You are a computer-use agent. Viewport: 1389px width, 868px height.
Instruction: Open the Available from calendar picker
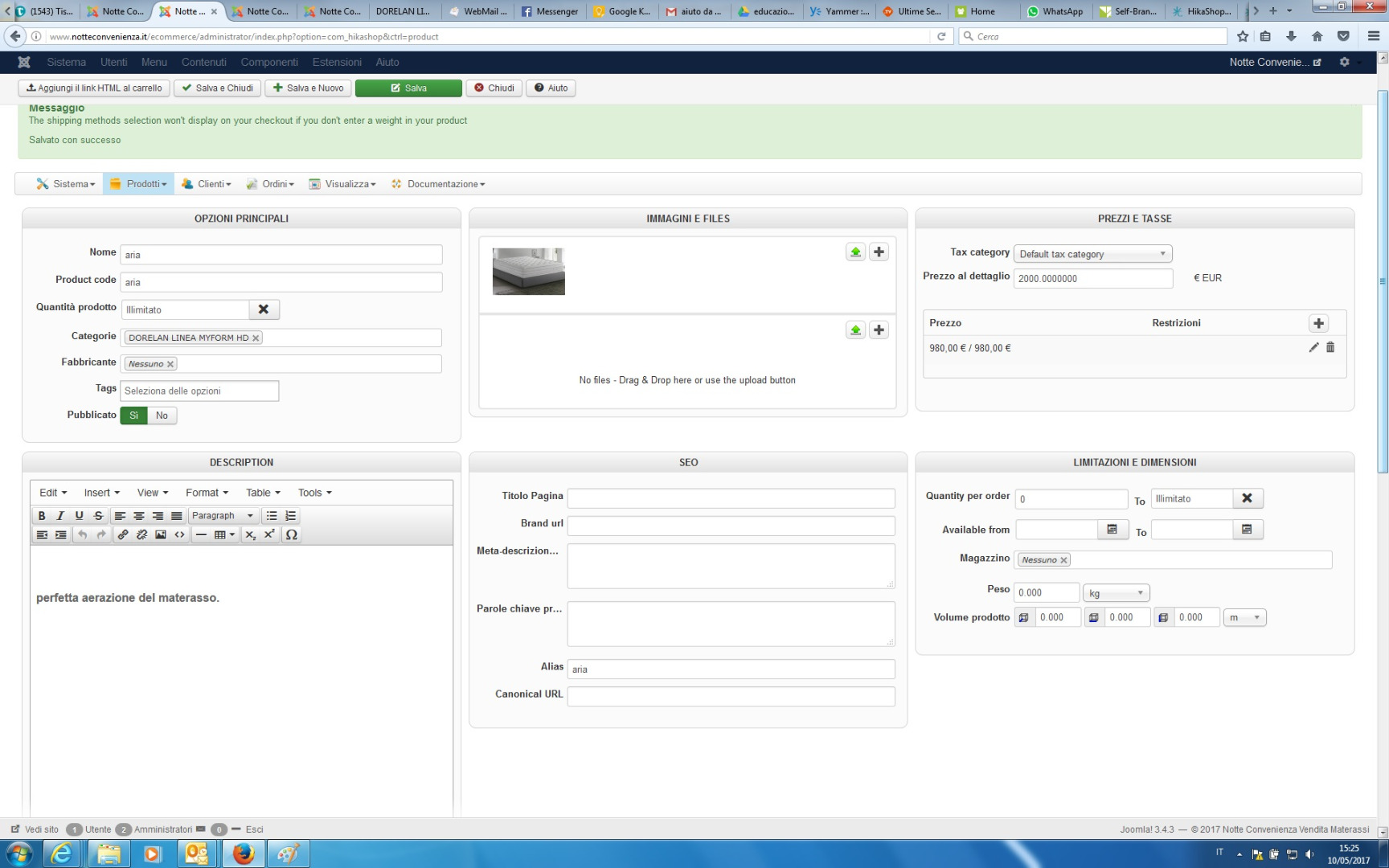[1112, 530]
